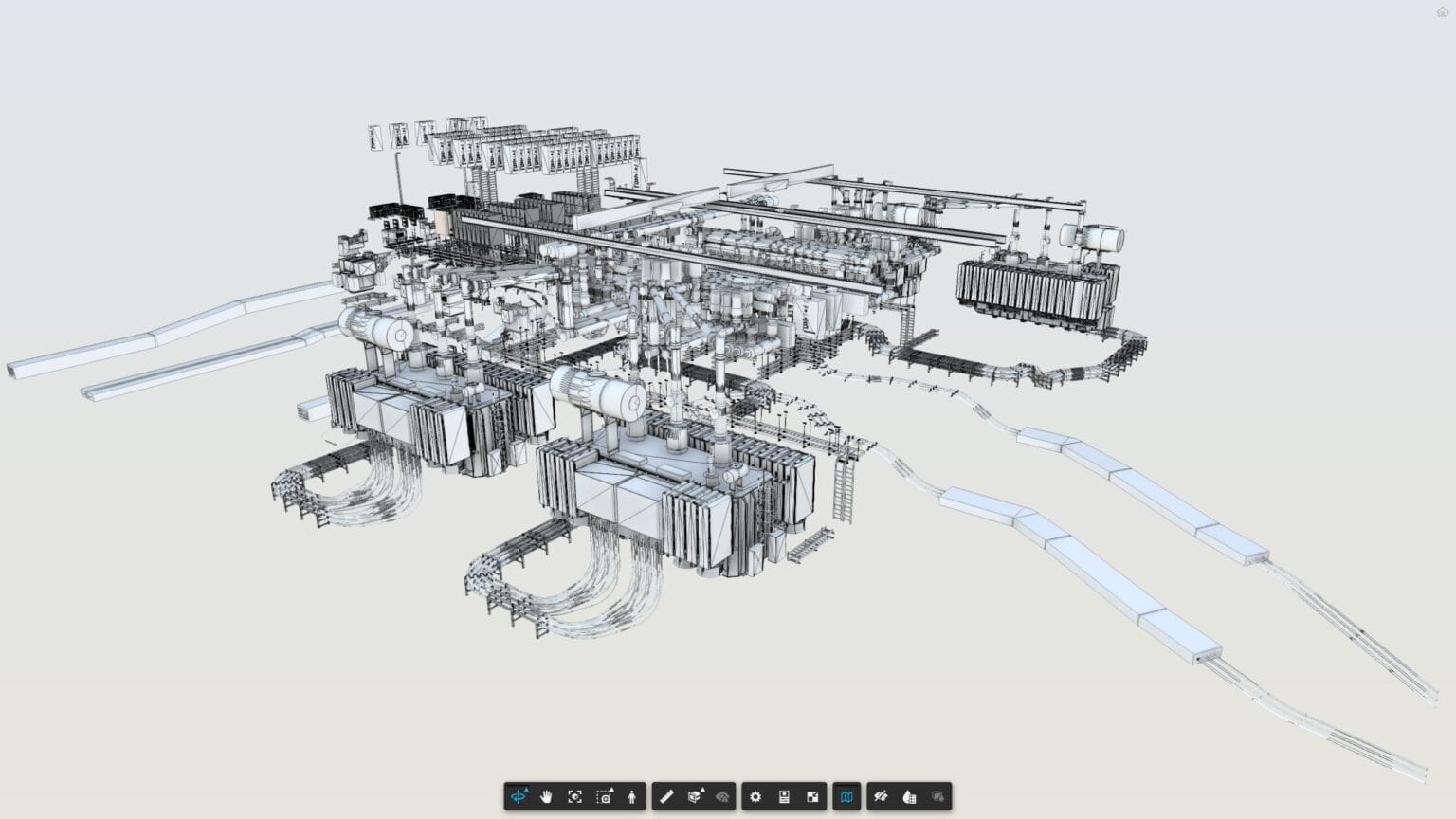Click the Fit to View icon
Screen dimensions: 1456x819
574,796
